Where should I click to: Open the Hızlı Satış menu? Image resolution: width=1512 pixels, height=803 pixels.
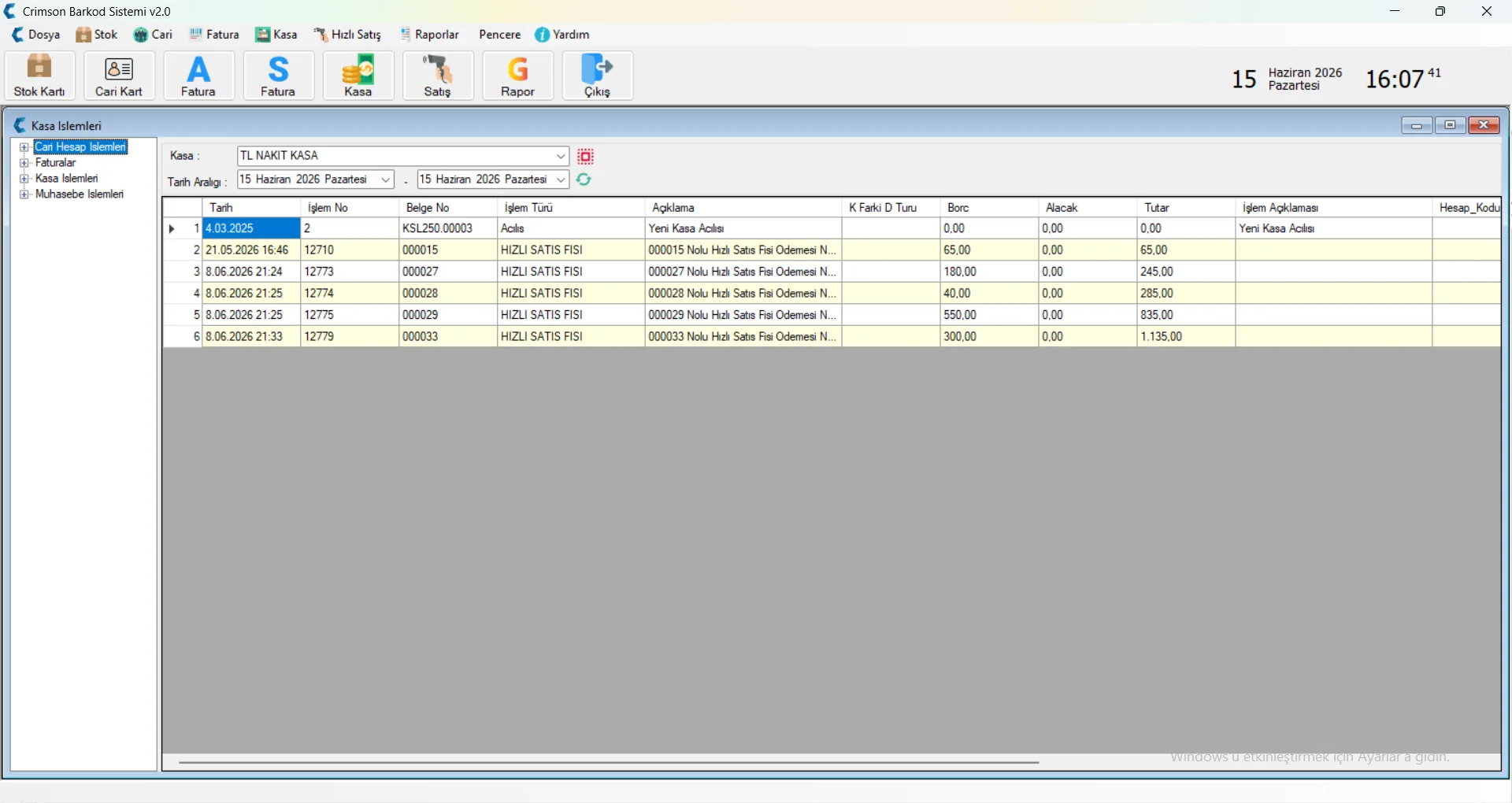pos(347,35)
